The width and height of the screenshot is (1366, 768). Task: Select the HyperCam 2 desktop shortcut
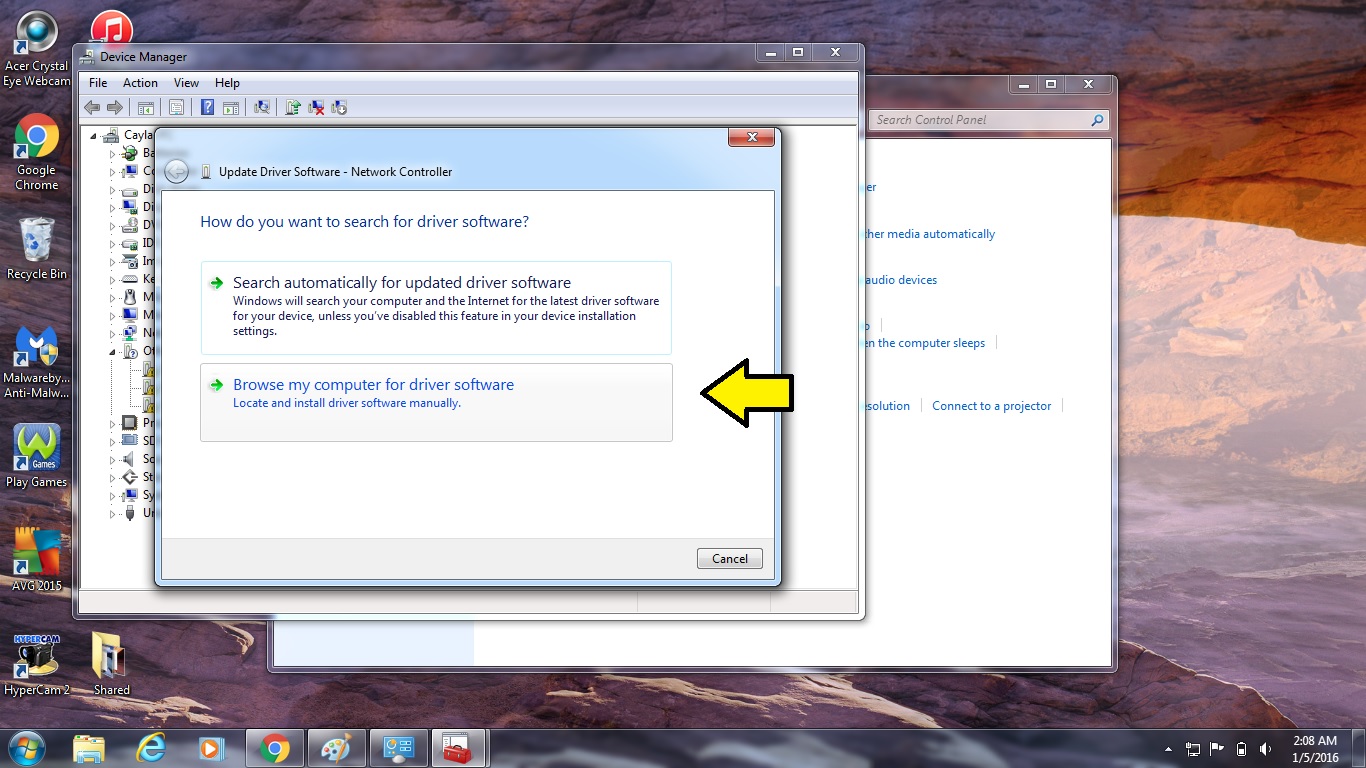point(37,664)
